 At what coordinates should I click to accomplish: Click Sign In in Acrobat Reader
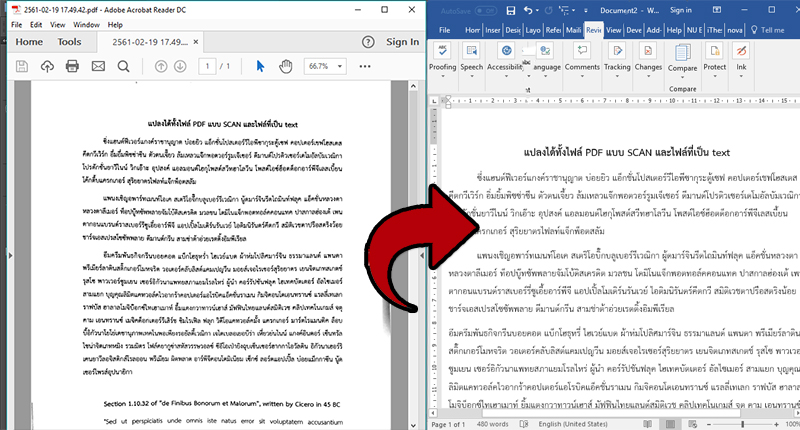click(x=402, y=42)
